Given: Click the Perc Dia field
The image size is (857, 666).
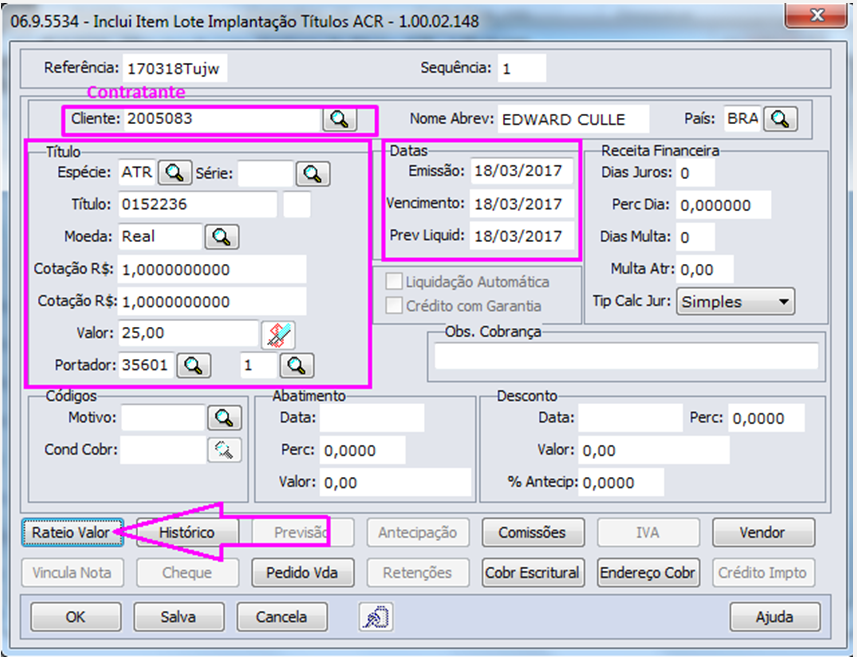Looking at the screenshot, I should coord(724,205).
